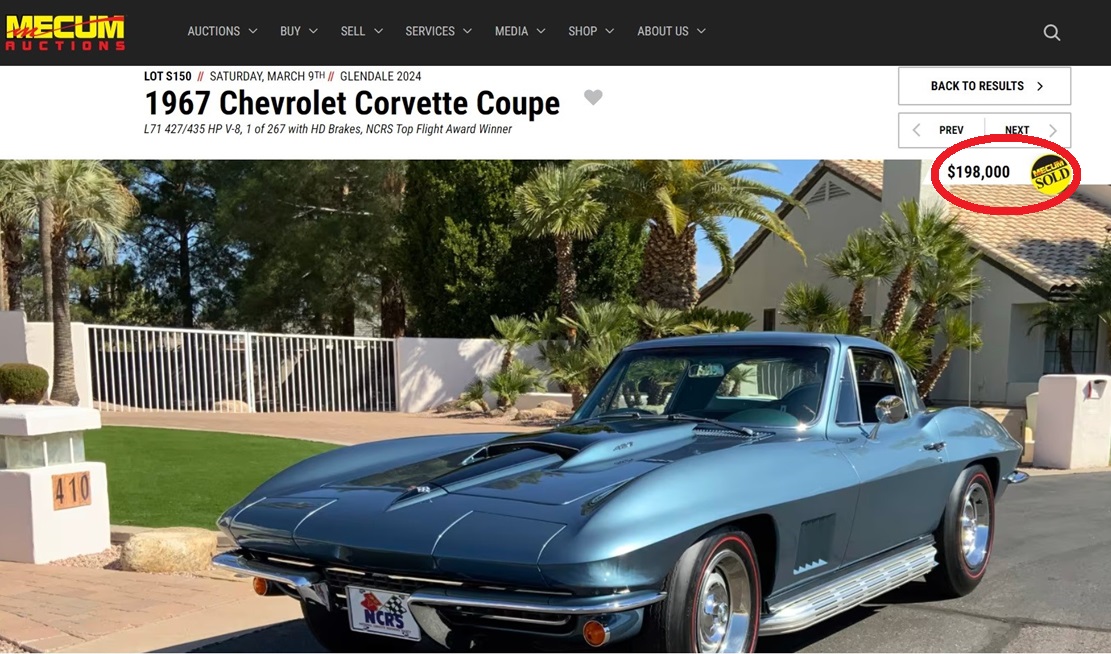This screenshot has width=1111, height=654.
Task: Open the About Us menu
Action: click(x=671, y=31)
